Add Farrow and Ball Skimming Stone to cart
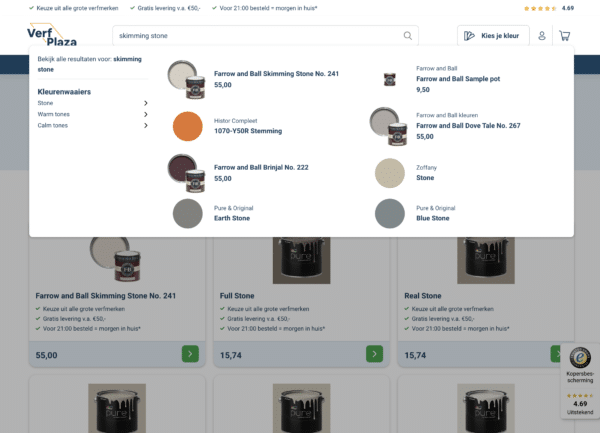 [x=190, y=353]
